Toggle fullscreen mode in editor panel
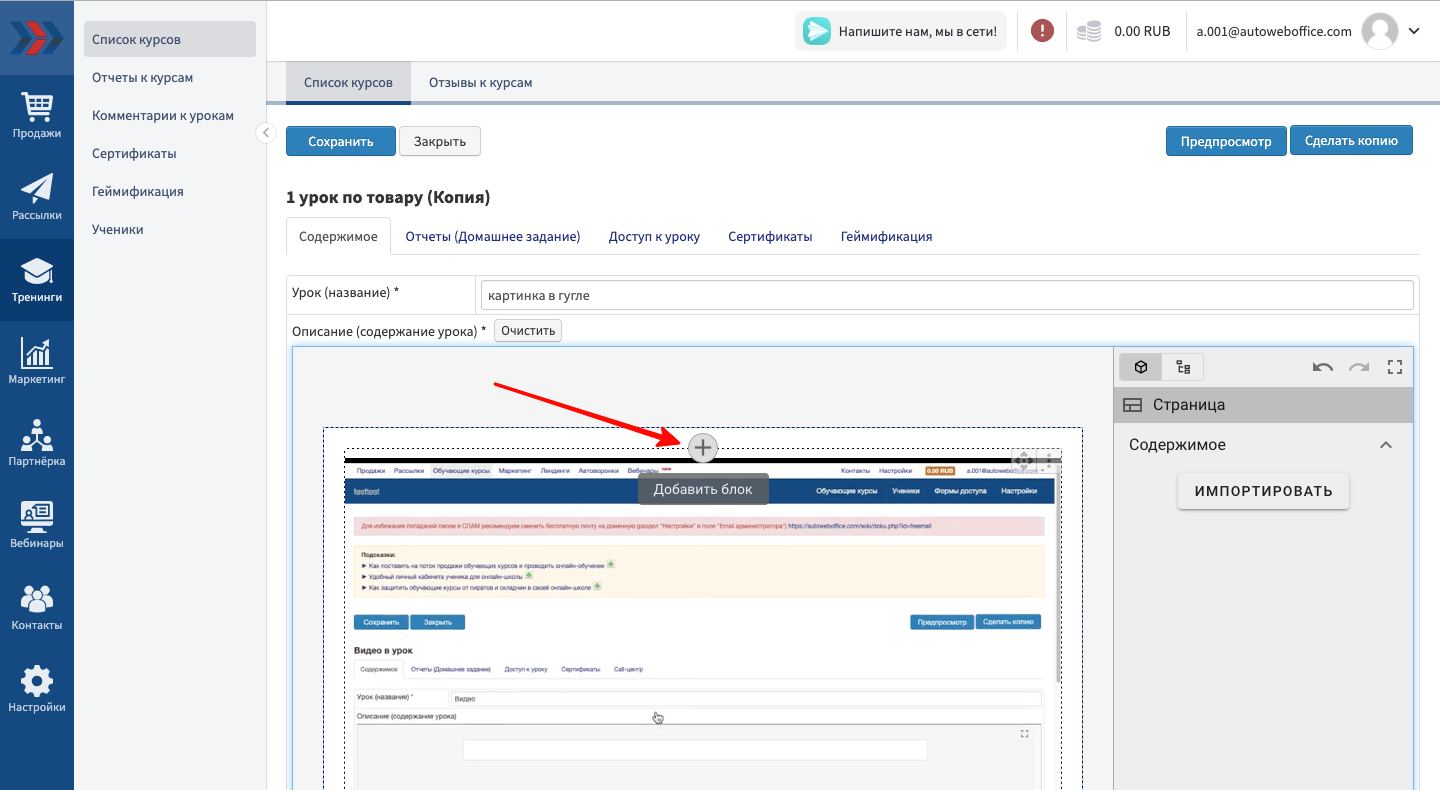The image size is (1440, 790). tap(1395, 367)
